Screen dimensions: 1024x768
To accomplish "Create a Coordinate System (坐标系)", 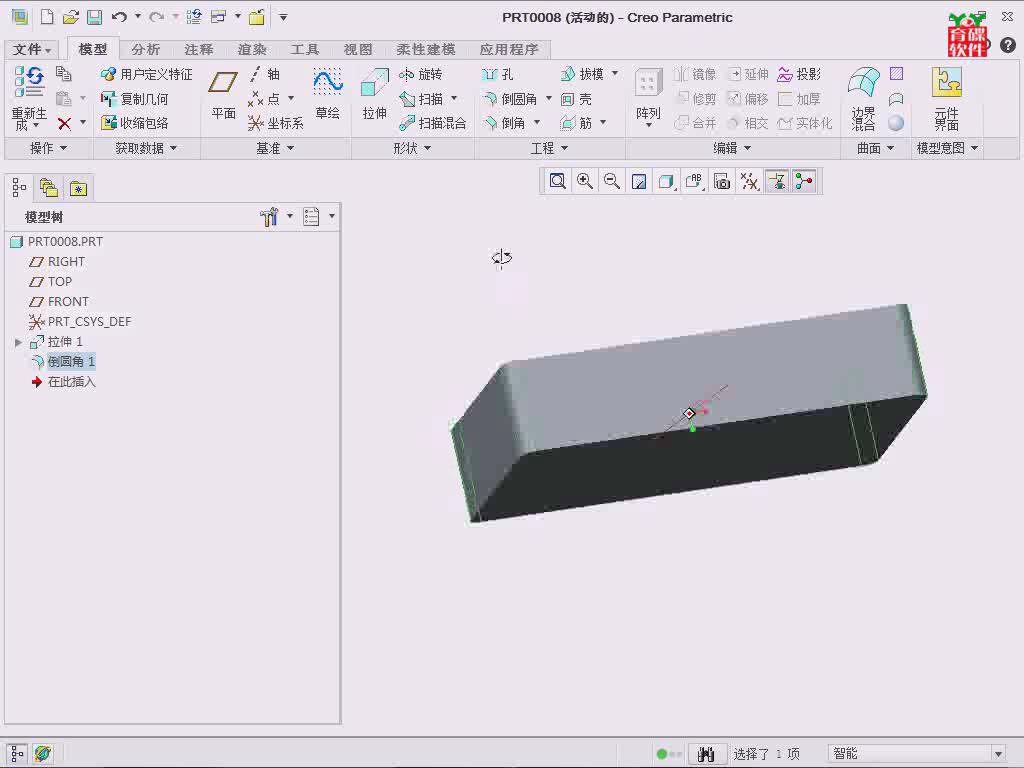I will 276,123.
